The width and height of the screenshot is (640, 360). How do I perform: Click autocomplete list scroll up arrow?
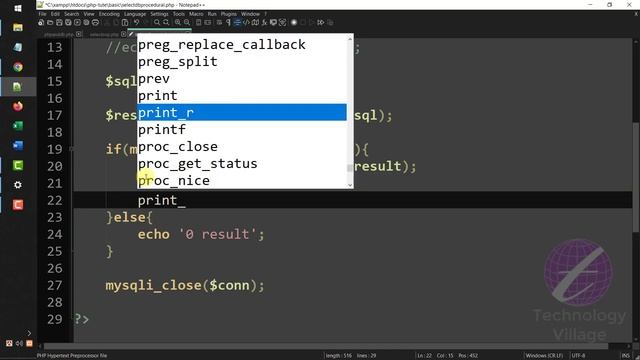tap(350, 39)
